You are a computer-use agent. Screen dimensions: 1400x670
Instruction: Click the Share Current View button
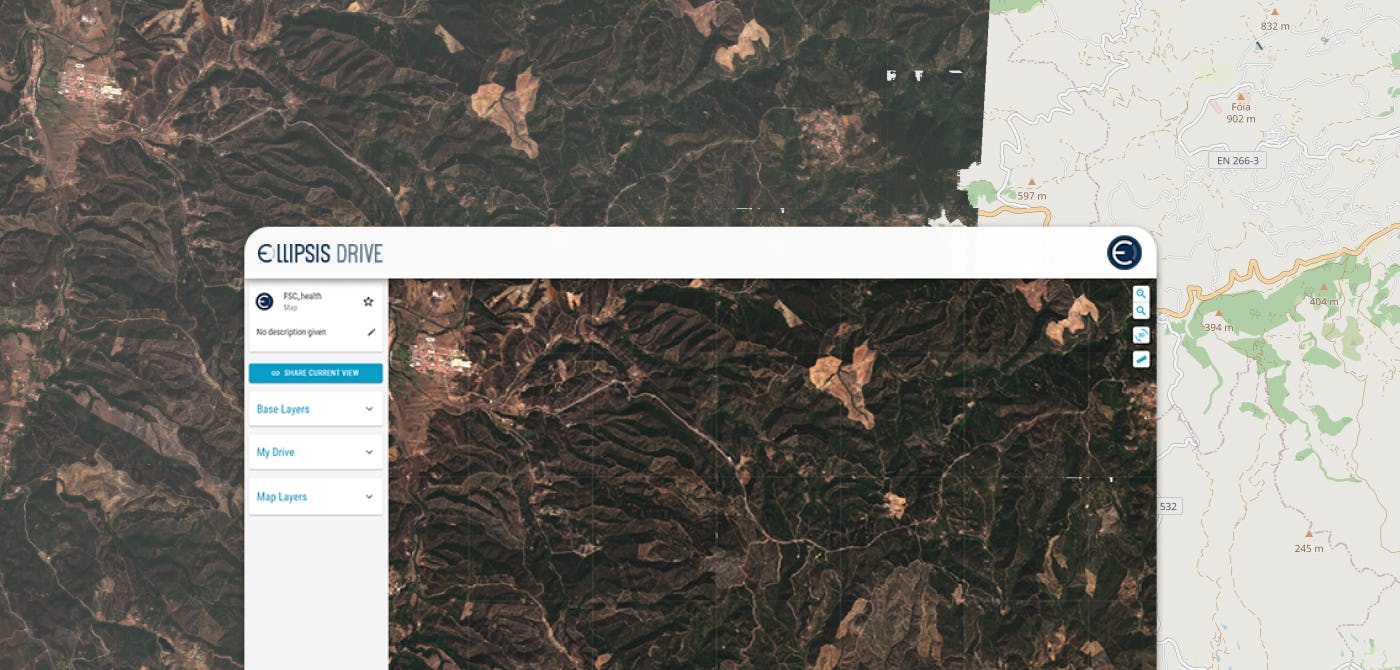(316, 373)
